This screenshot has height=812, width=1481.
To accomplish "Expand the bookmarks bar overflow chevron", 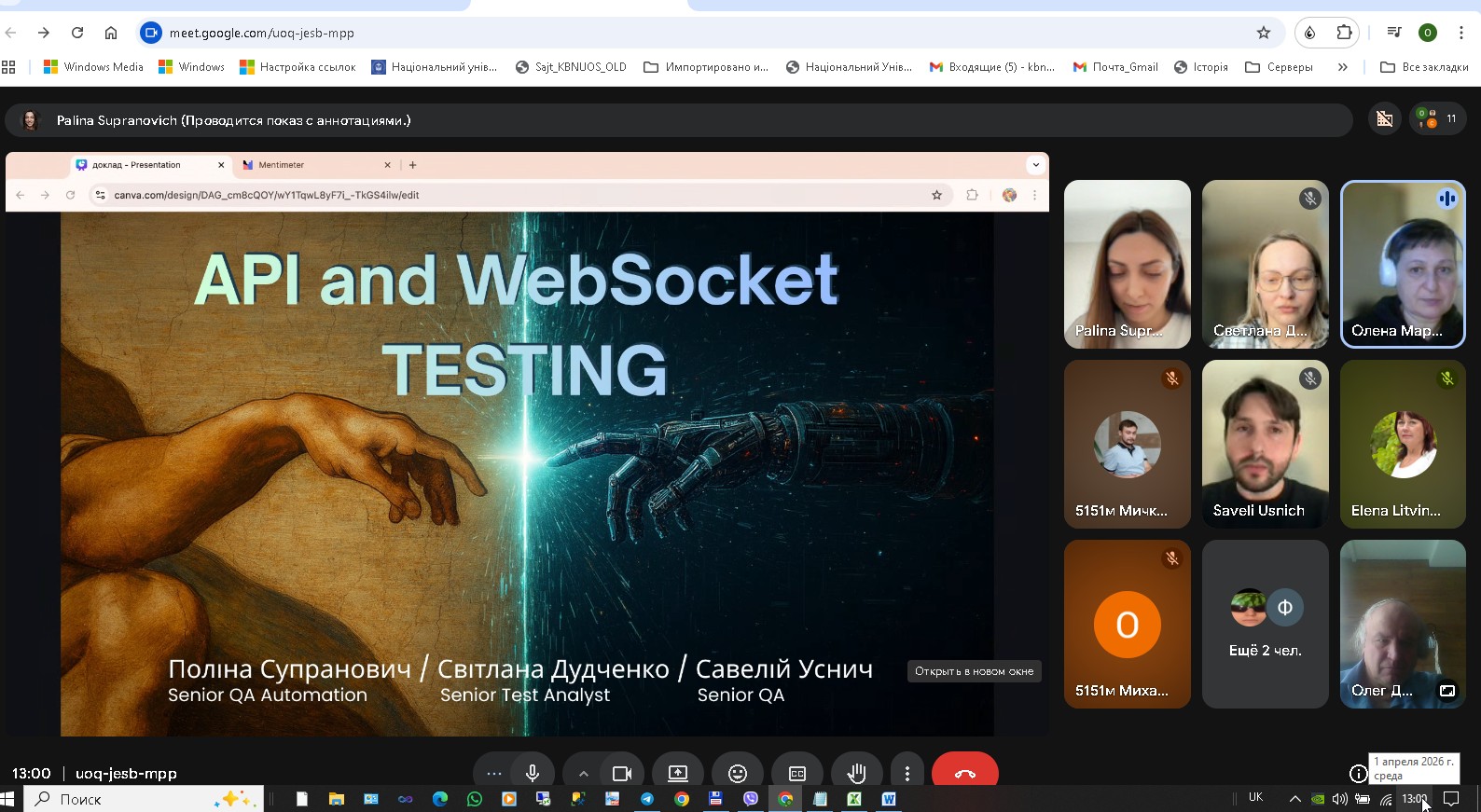I will point(1342,67).
